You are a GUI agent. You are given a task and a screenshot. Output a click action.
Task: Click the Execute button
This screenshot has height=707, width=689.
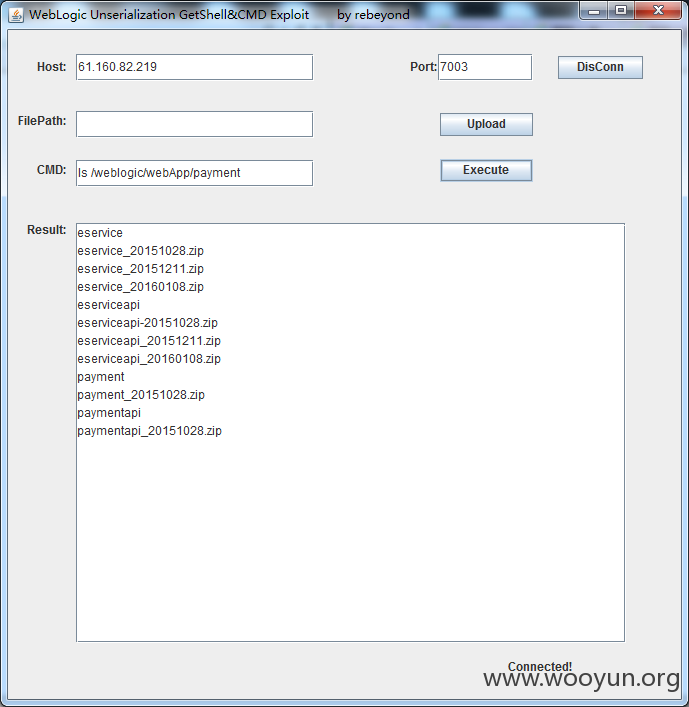click(x=486, y=170)
